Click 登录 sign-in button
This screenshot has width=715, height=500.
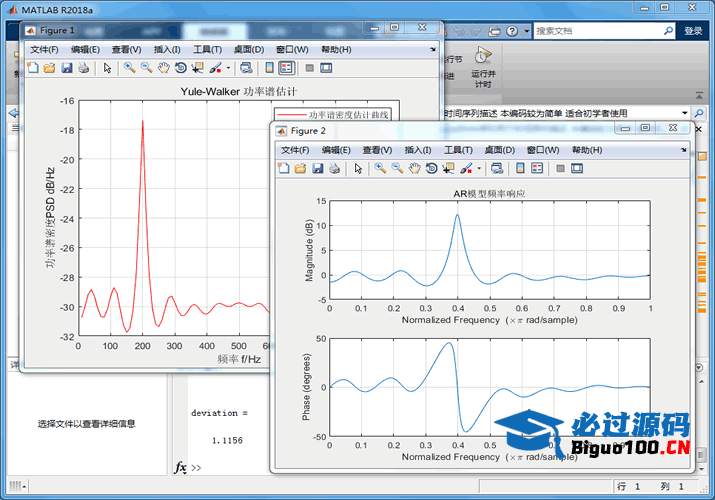tap(693, 31)
